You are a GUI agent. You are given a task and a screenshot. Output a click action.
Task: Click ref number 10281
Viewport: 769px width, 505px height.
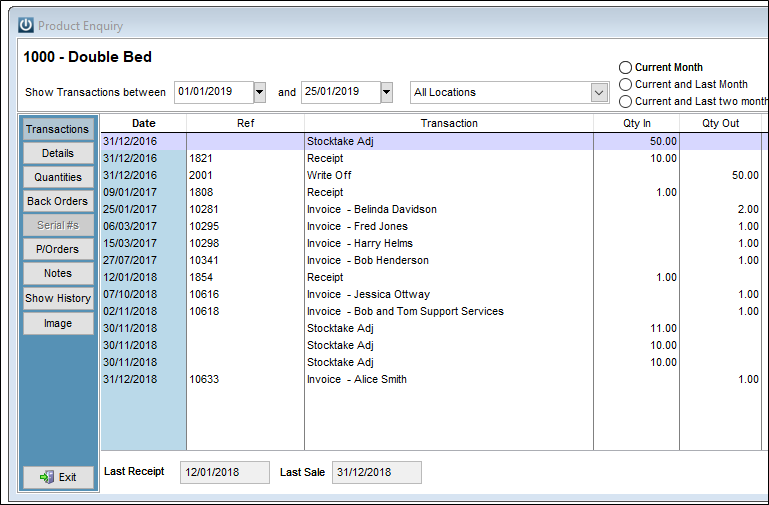pyautogui.click(x=204, y=209)
